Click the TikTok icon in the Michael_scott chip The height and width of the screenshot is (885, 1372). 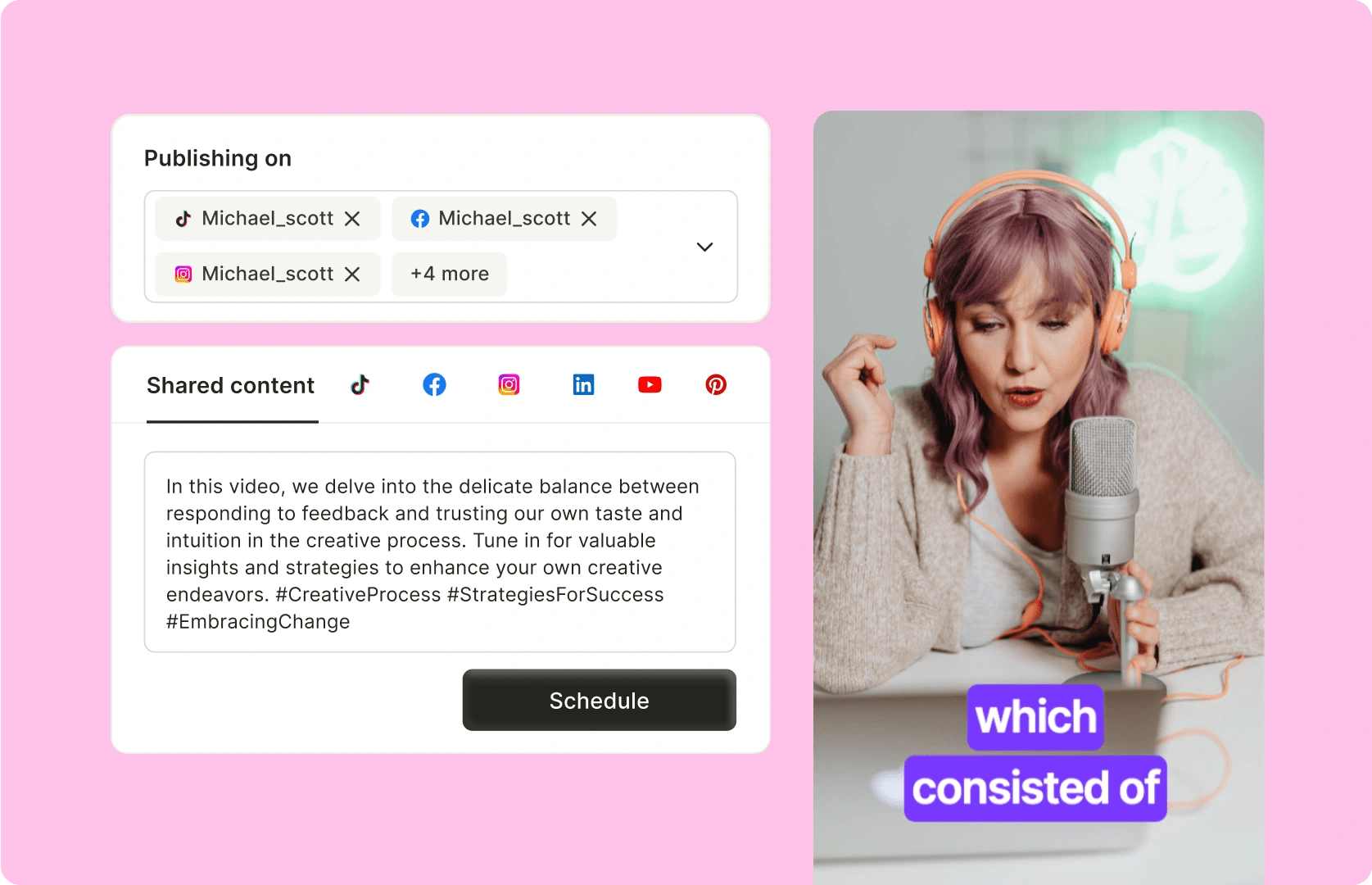(183, 219)
